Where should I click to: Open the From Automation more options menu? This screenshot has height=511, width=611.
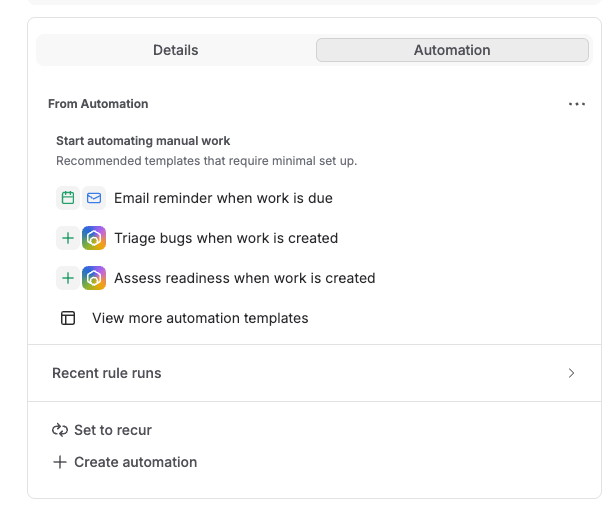tap(577, 104)
